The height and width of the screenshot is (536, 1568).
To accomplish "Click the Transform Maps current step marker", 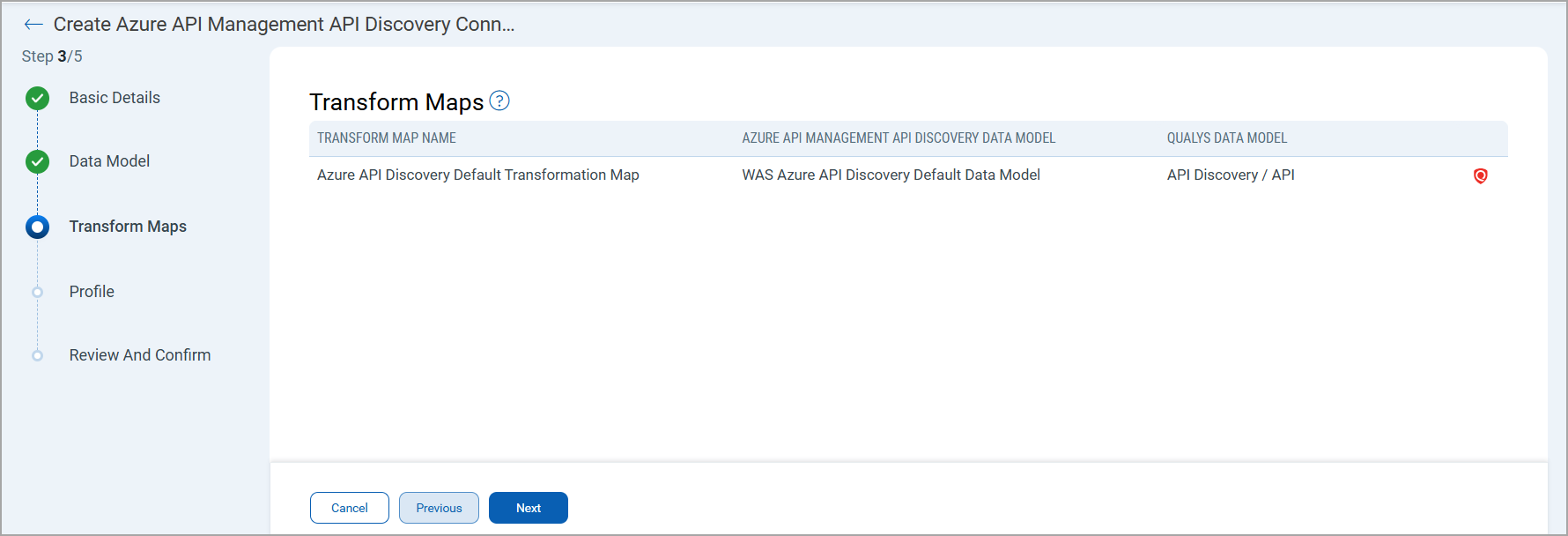I will [x=37, y=227].
